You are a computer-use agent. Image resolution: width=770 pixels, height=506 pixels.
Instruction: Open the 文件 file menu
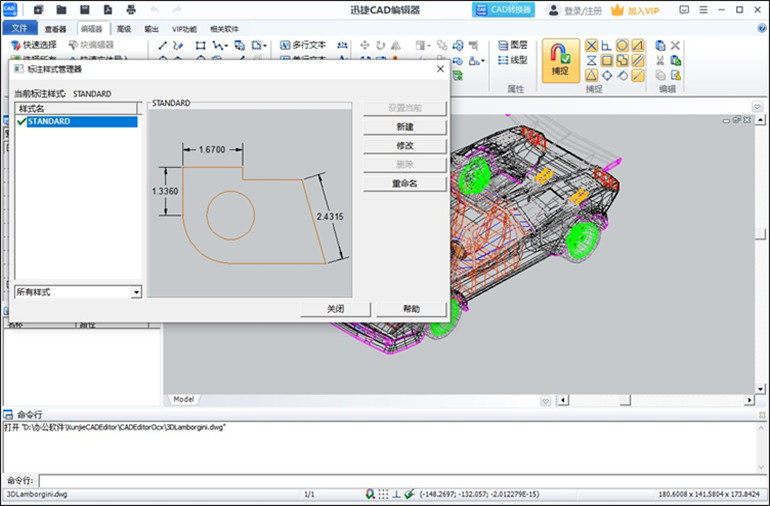point(20,28)
